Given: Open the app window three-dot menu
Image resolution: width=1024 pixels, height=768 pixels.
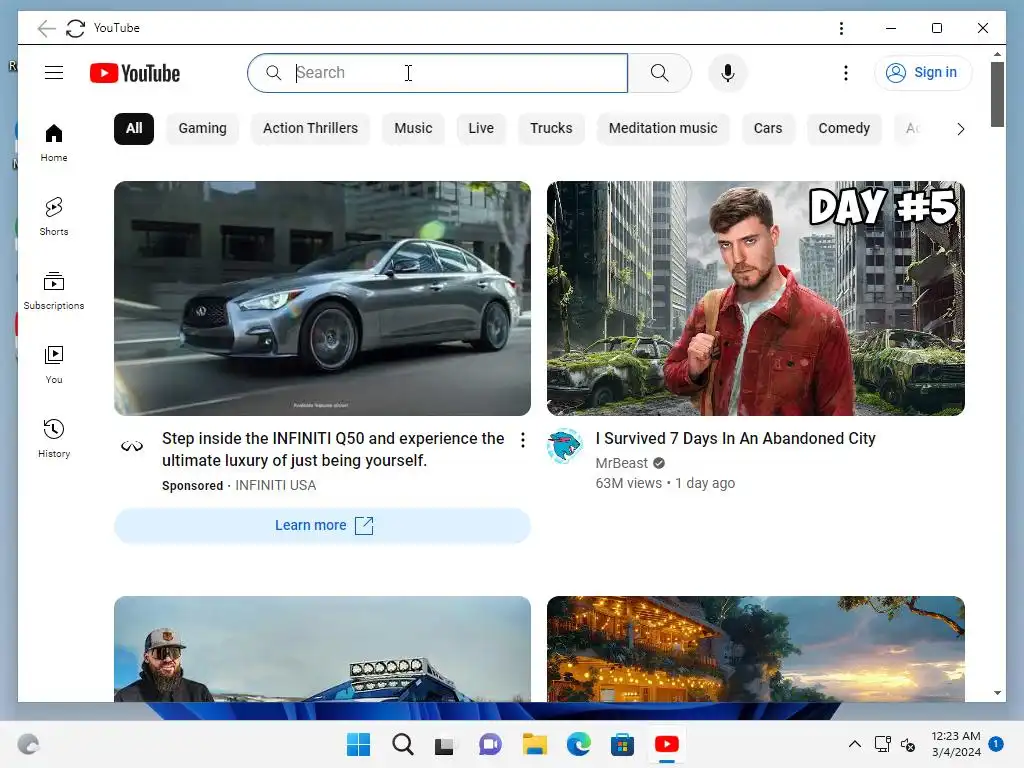Looking at the screenshot, I should [841, 28].
